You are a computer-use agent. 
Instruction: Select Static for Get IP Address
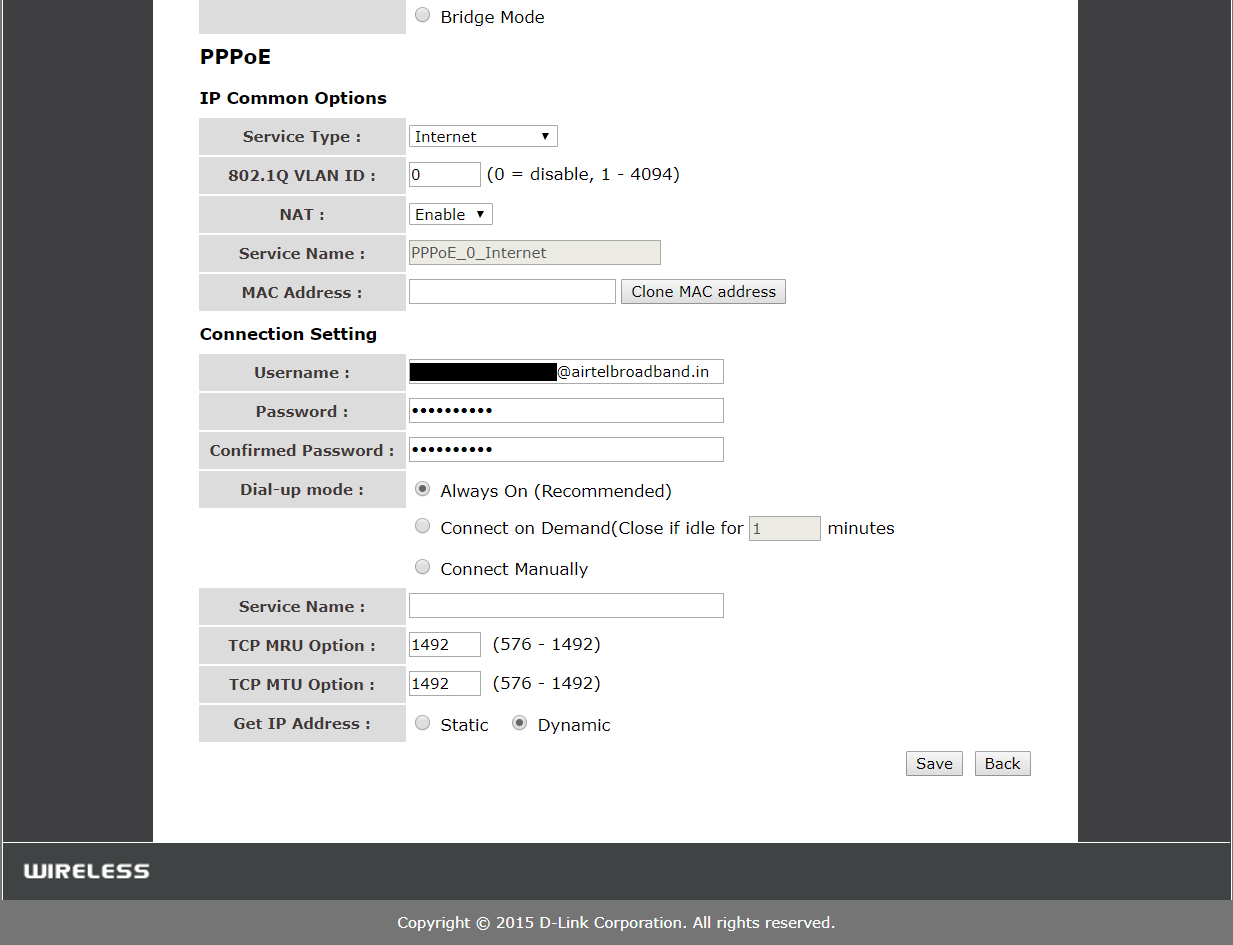[x=423, y=724]
